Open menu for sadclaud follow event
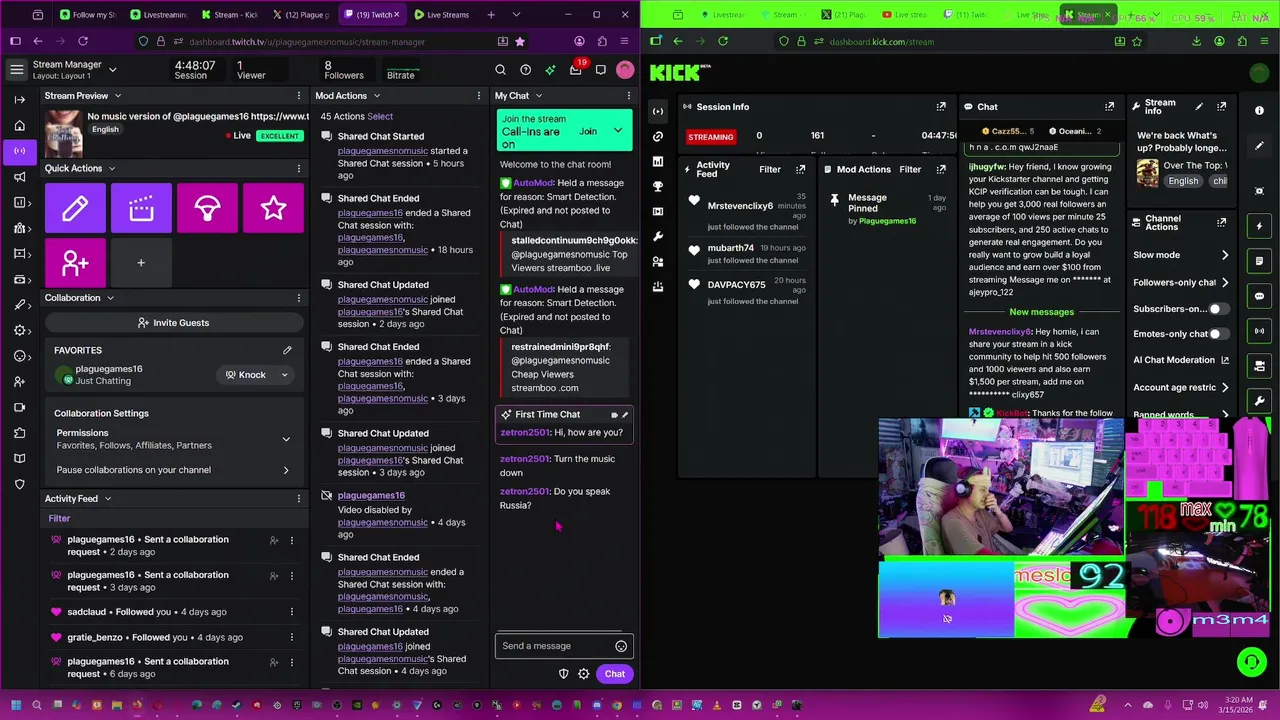This screenshot has height=720, width=1280. point(292,612)
